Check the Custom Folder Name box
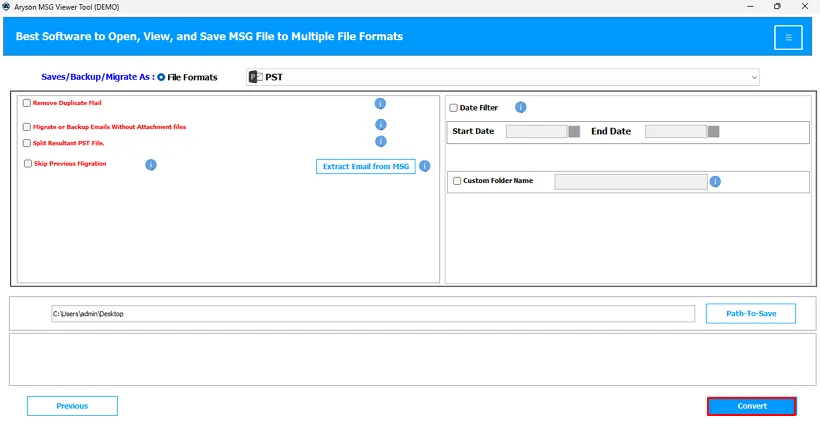Viewport: 820px width, 432px height. coord(457,181)
